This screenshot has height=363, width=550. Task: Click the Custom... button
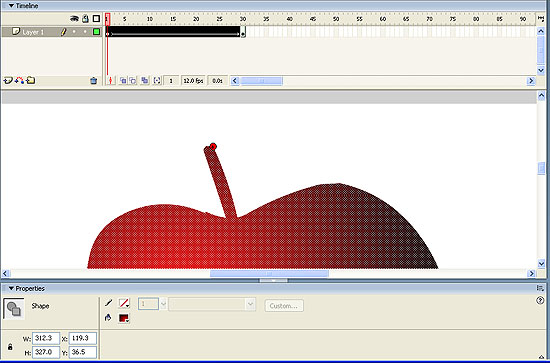[x=284, y=305]
